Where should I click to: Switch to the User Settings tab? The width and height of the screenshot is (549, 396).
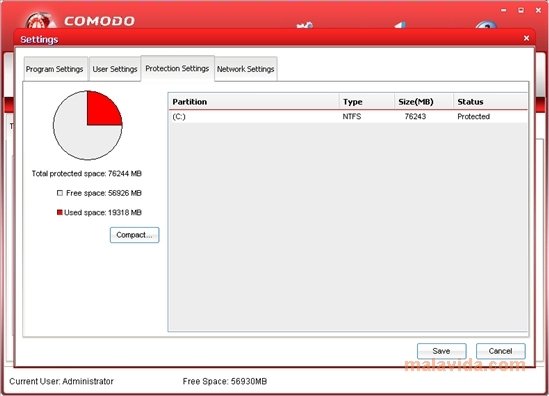tap(115, 69)
